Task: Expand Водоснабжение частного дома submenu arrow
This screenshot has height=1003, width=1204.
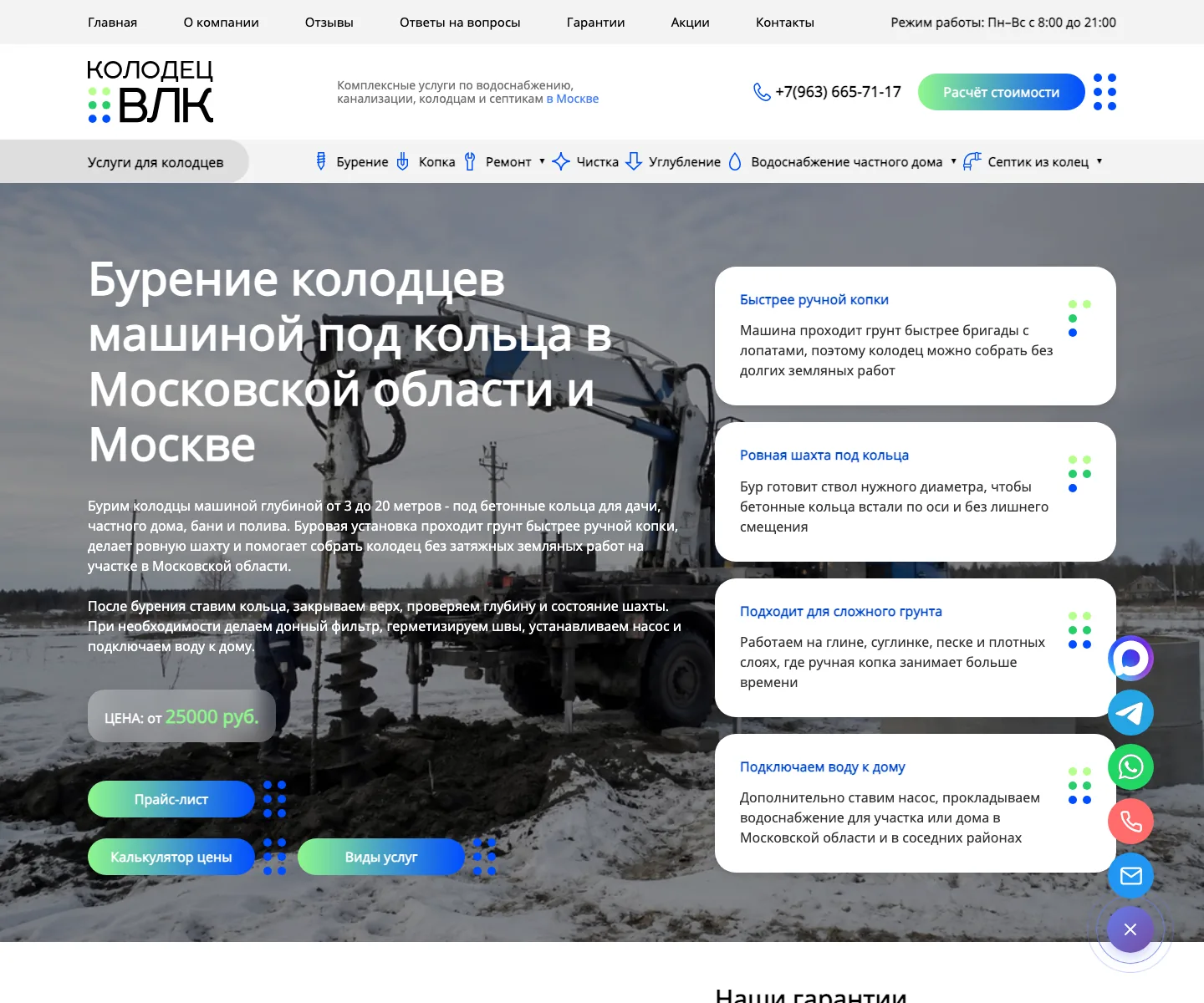Action: pyautogui.click(x=953, y=161)
